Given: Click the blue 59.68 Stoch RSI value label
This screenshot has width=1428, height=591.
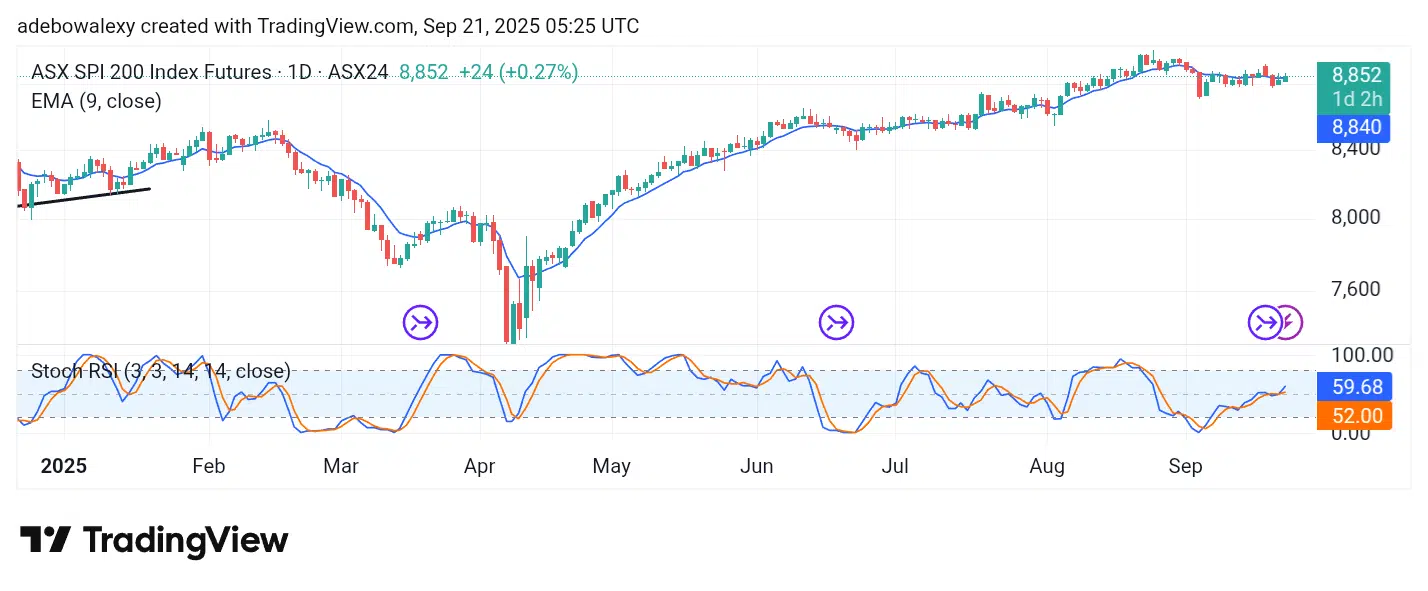Looking at the screenshot, I should (1354, 387).
